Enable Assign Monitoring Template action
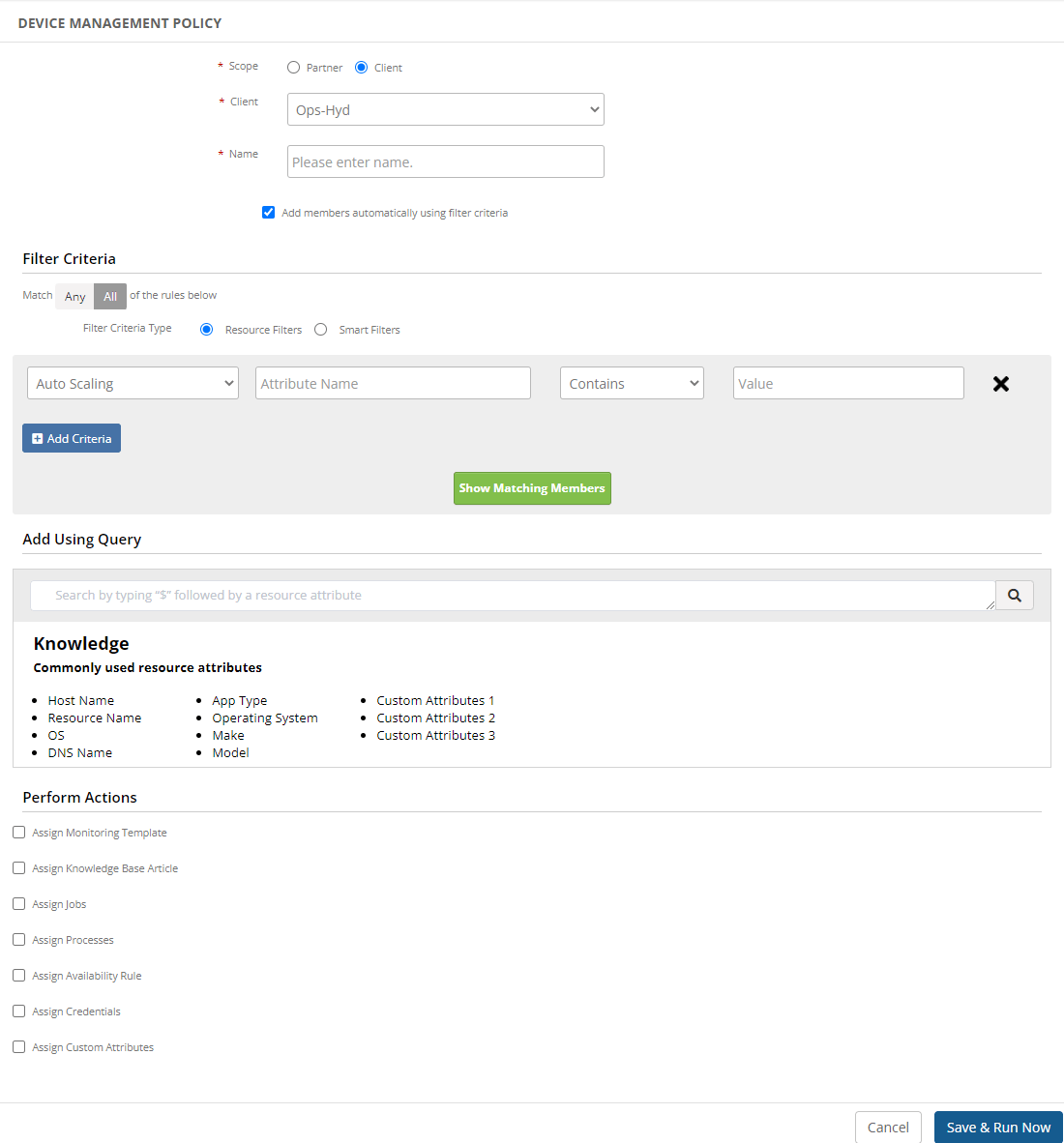This screenshot has width=1064, height=1143. click(18, 832)
